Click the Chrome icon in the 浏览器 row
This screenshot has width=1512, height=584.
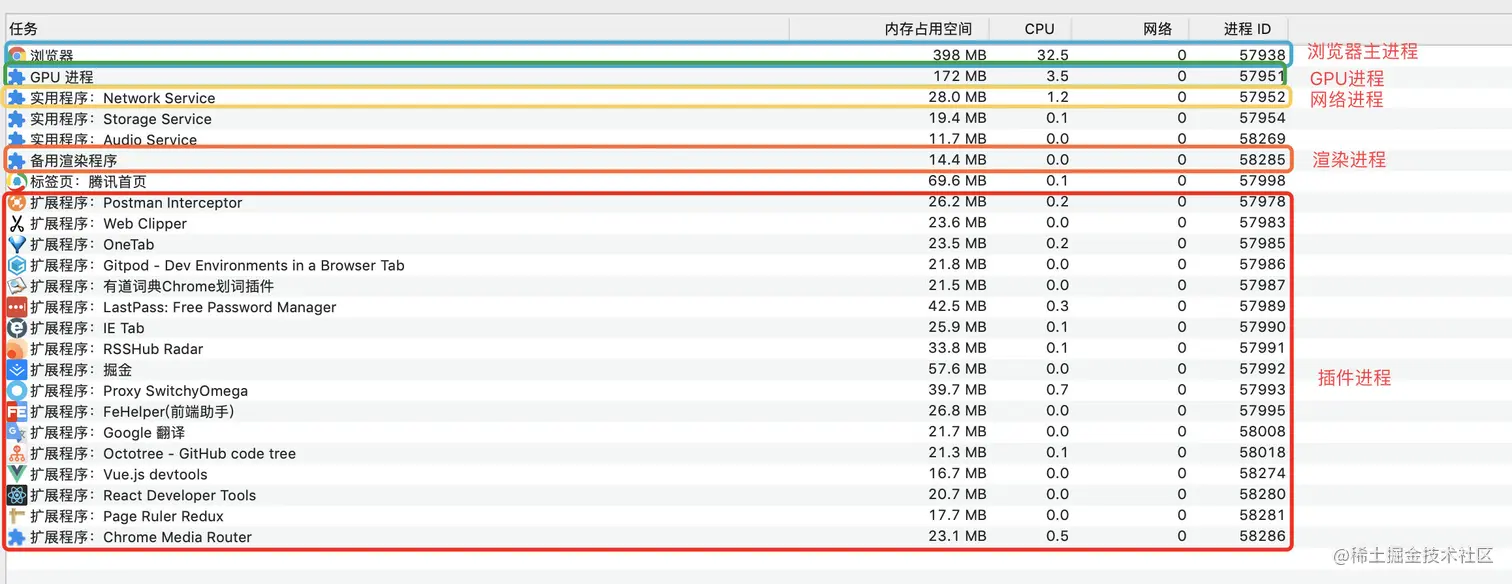(17, 56)
